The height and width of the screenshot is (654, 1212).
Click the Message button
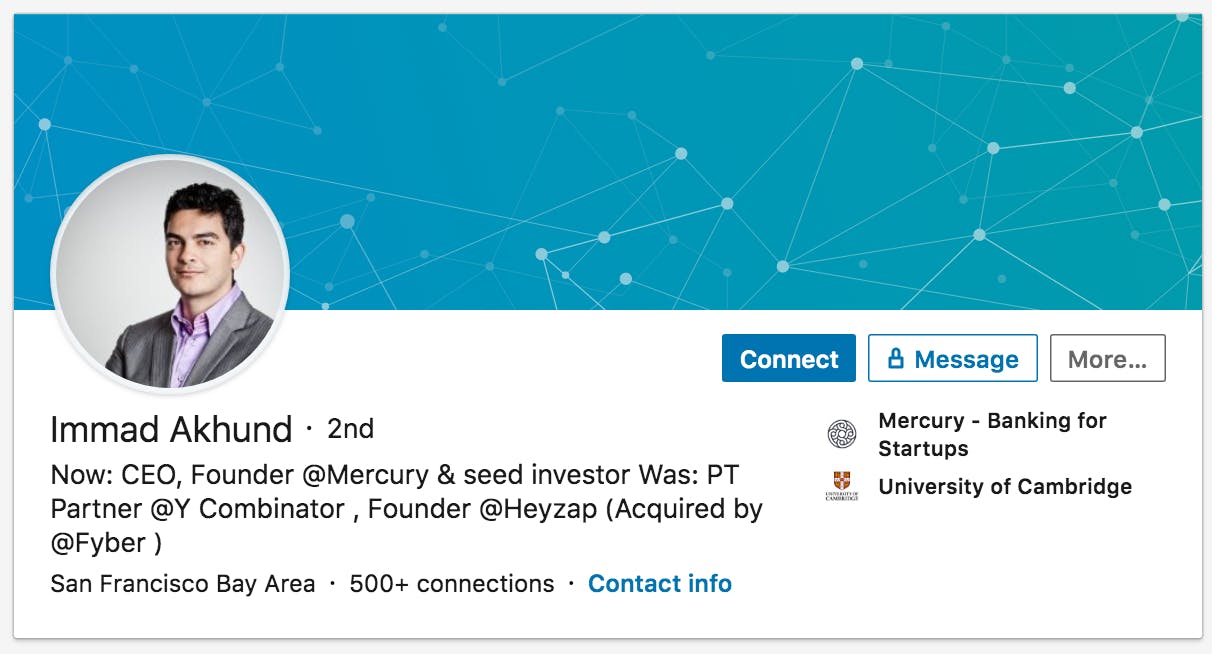click(x=952, y=358)
